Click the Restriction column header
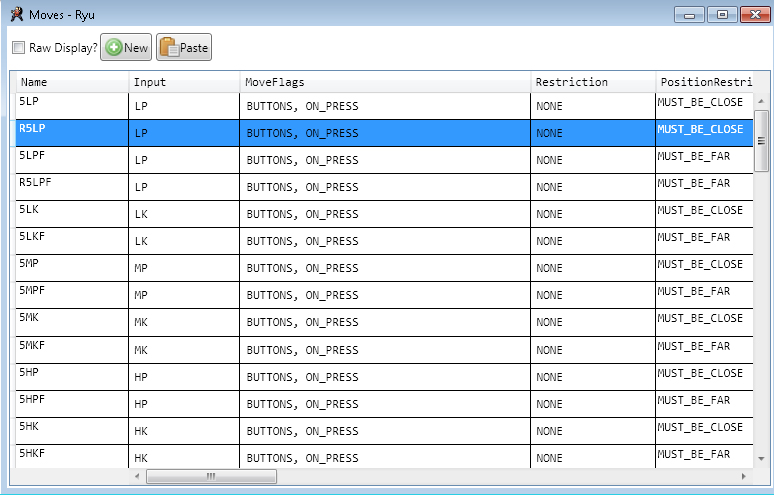Screen dimensions: 774x495 (593, 82)
